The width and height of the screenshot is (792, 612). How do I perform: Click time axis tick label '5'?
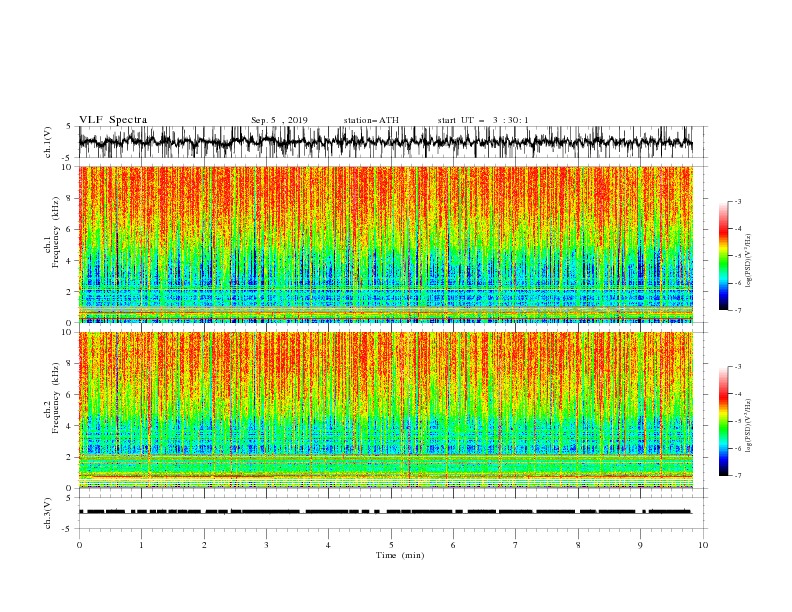pyautogui.click(x=391, y=545)
